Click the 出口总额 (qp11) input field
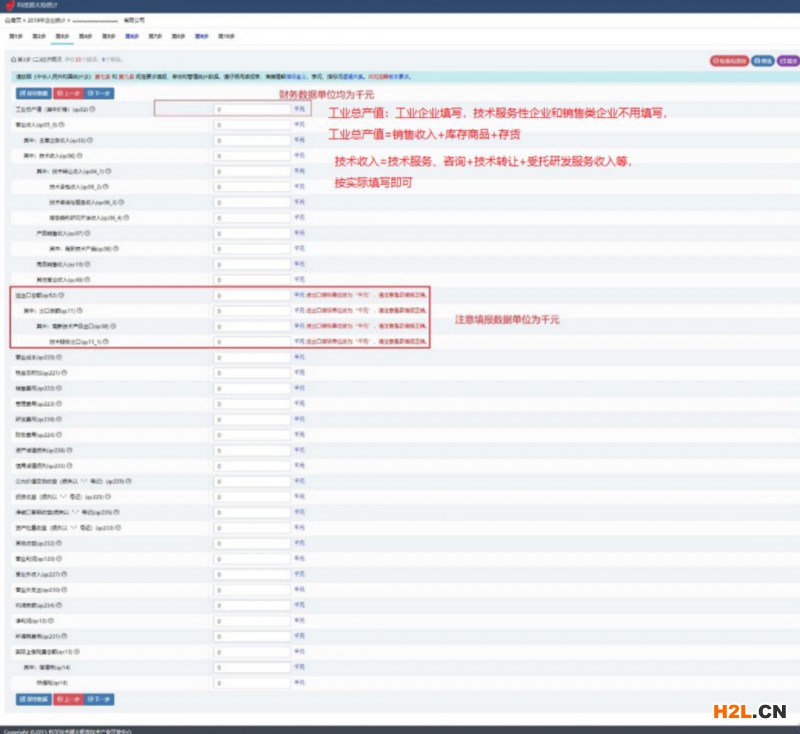The image size is (800, 734). pyautogui.click(x=252, y=311)
